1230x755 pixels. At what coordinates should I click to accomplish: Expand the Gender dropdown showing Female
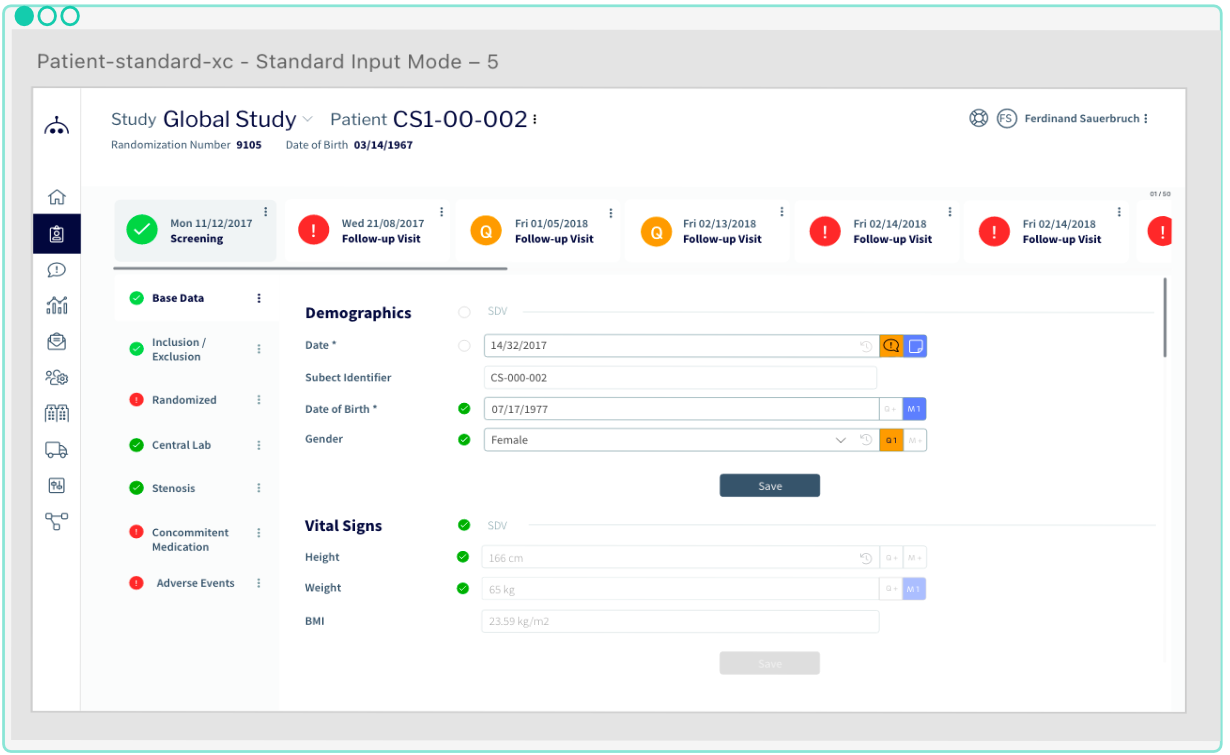[840, 440]
